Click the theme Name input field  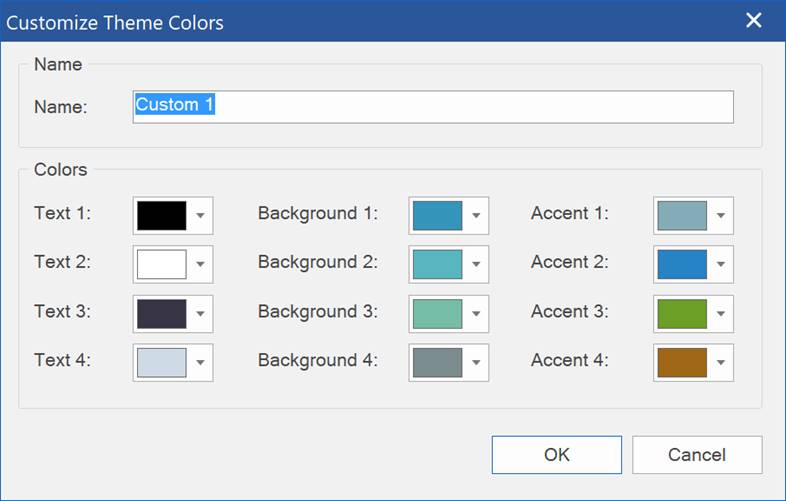(x=433, y=107)
